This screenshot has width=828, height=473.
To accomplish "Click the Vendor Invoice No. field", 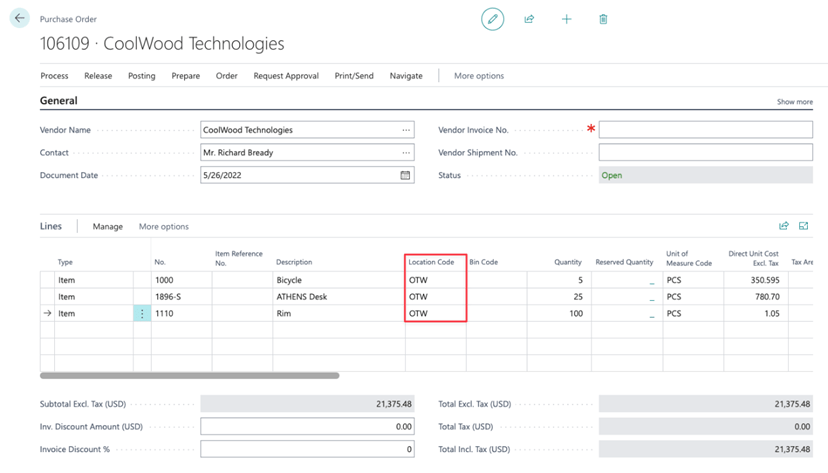I will [705, 130].
